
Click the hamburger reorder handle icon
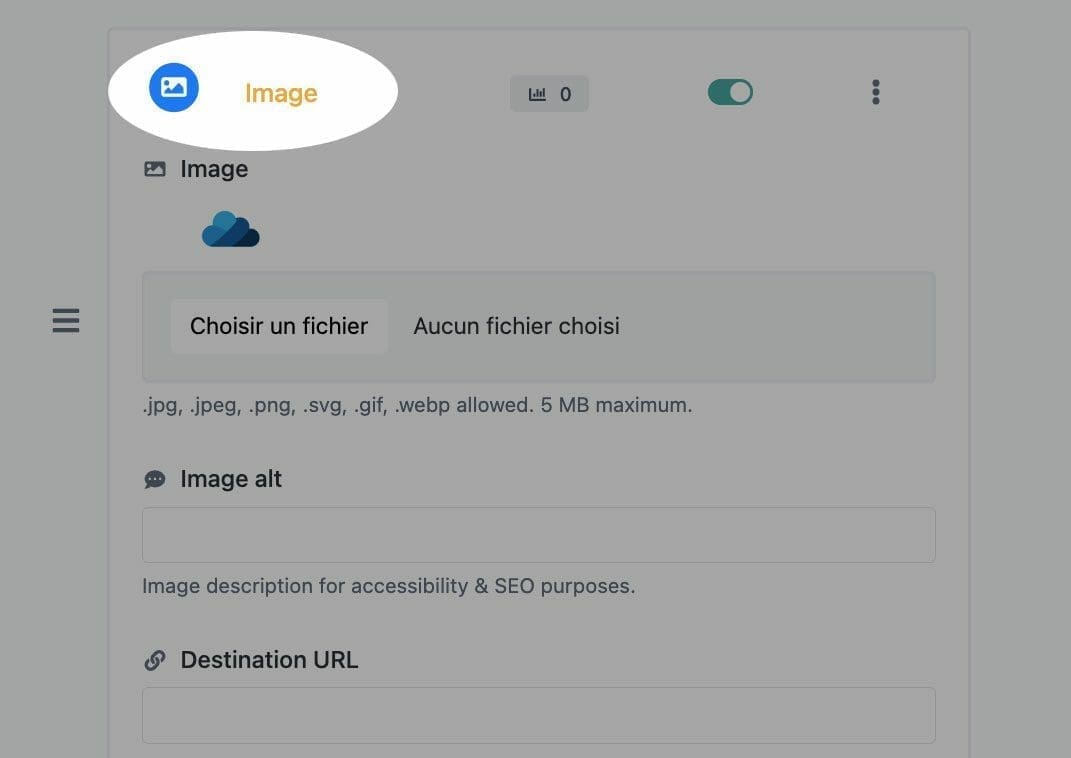tap(66, 320)
